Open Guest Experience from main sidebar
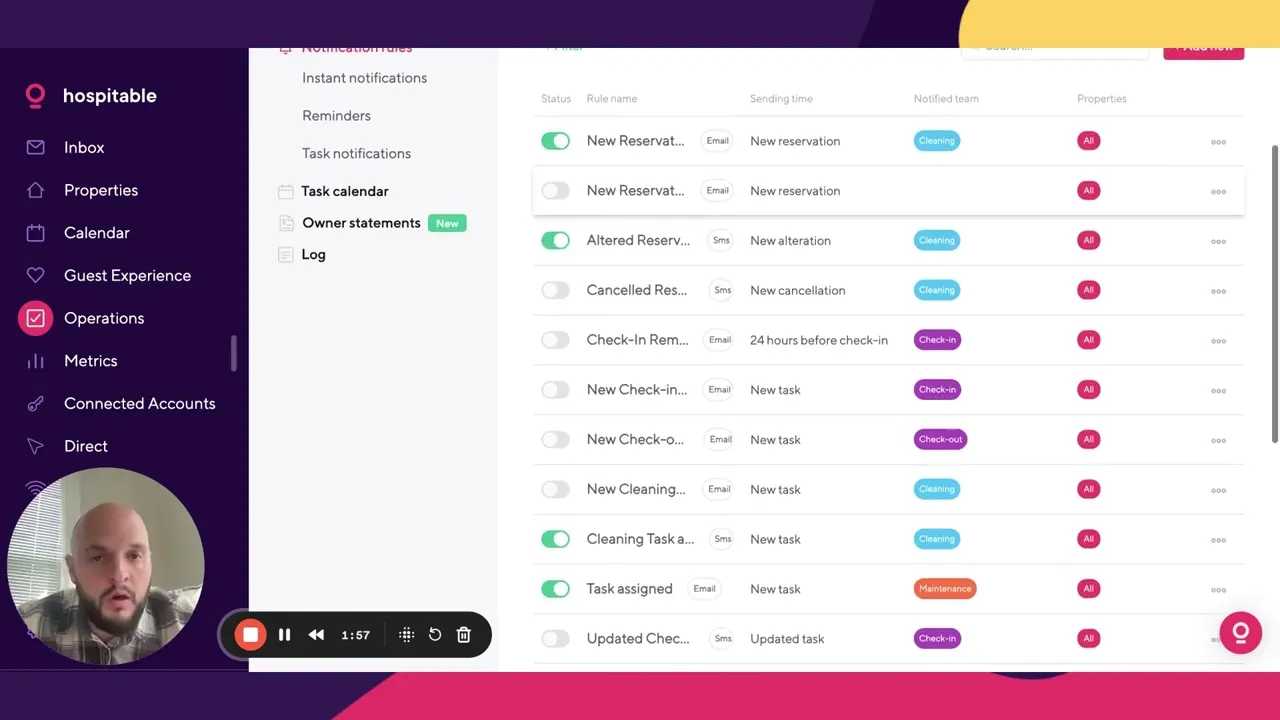 click(127, 275)
